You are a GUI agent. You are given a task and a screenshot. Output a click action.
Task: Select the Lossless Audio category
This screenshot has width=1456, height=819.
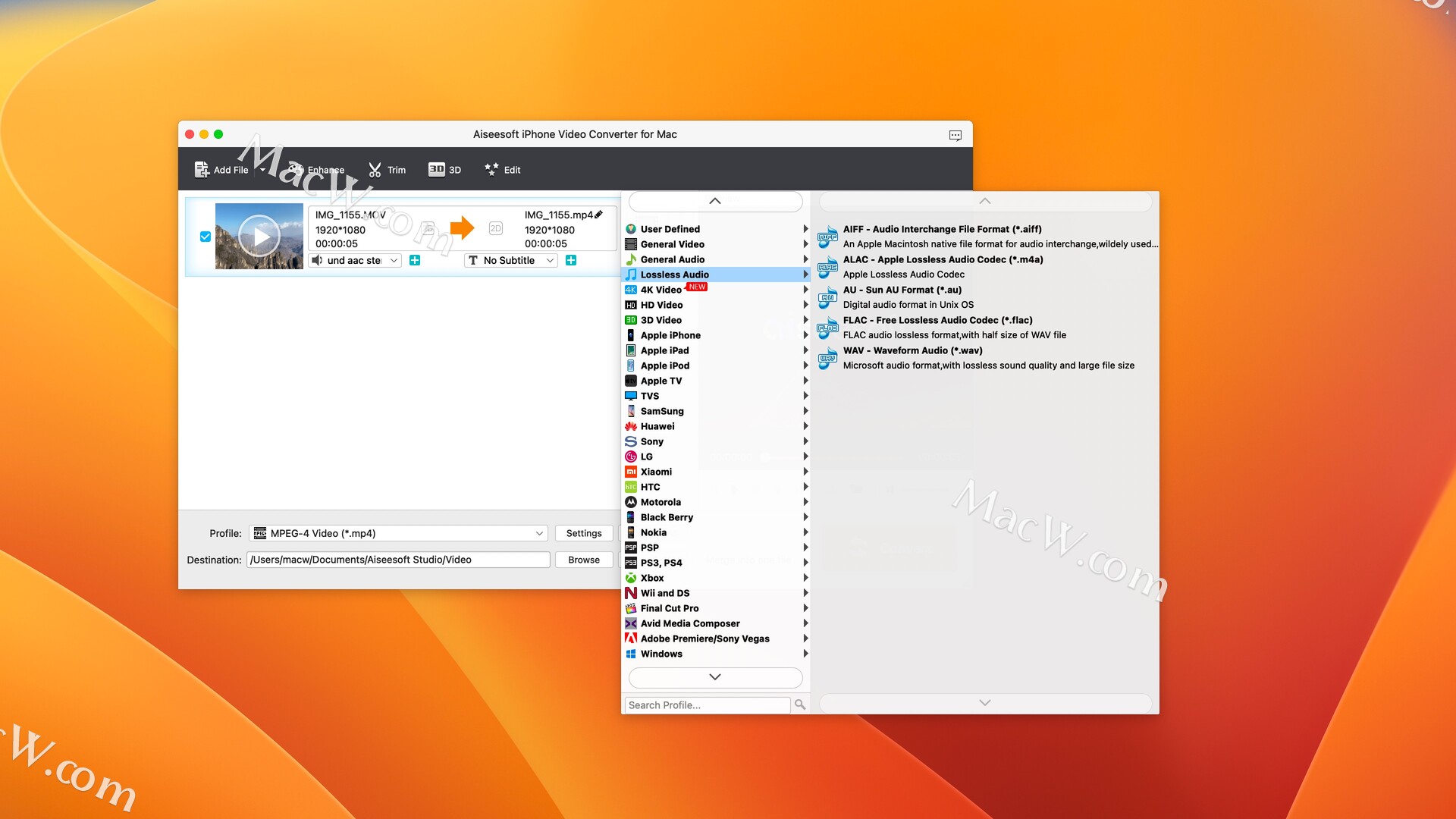click(716, 275)
